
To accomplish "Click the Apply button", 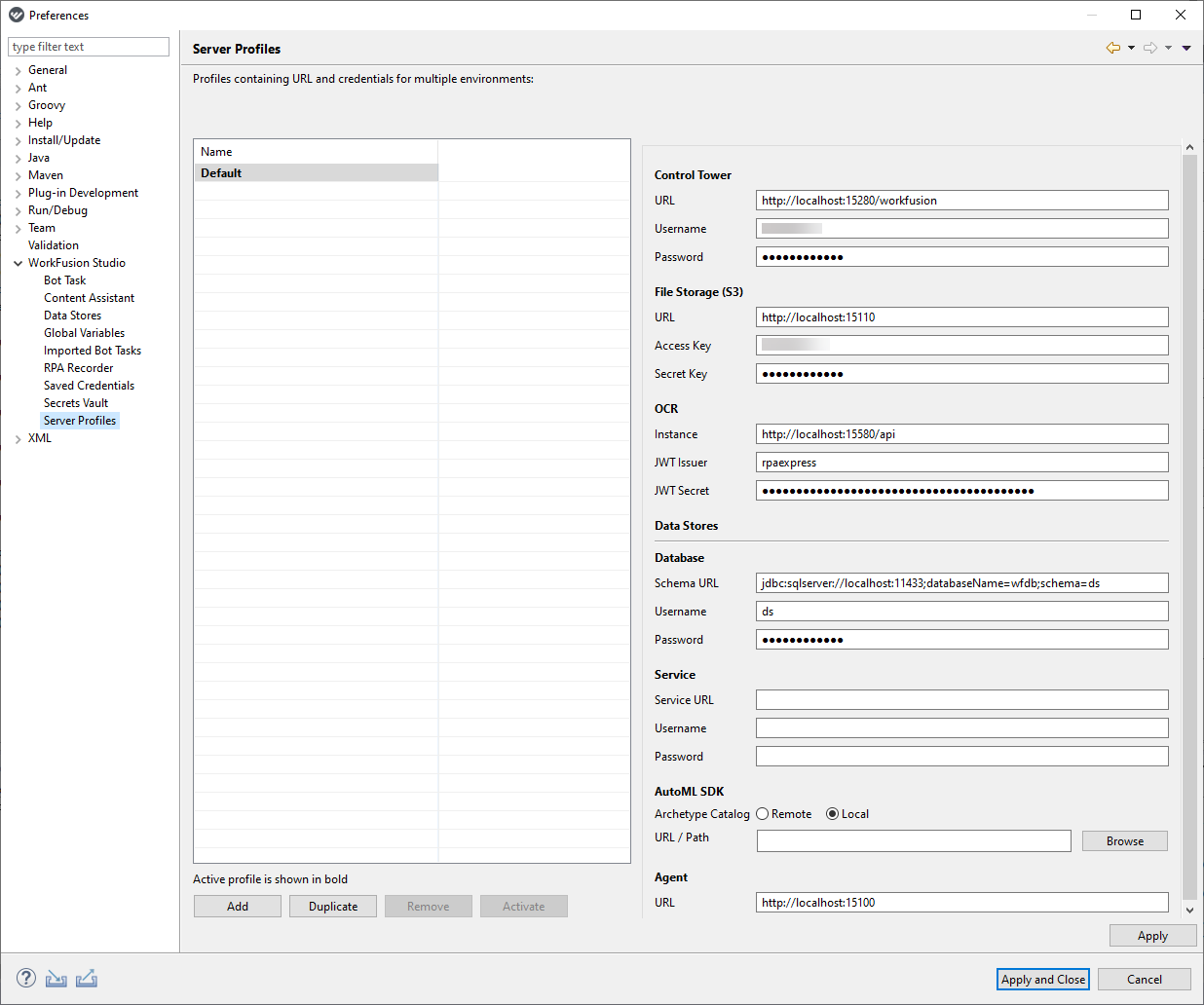I will [1152, 936].
